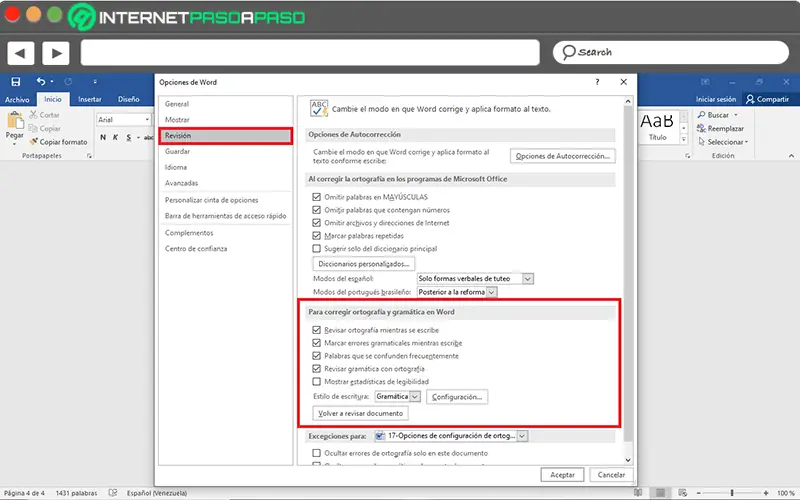Click the Undo icon in Word title bar

[41, 82]
